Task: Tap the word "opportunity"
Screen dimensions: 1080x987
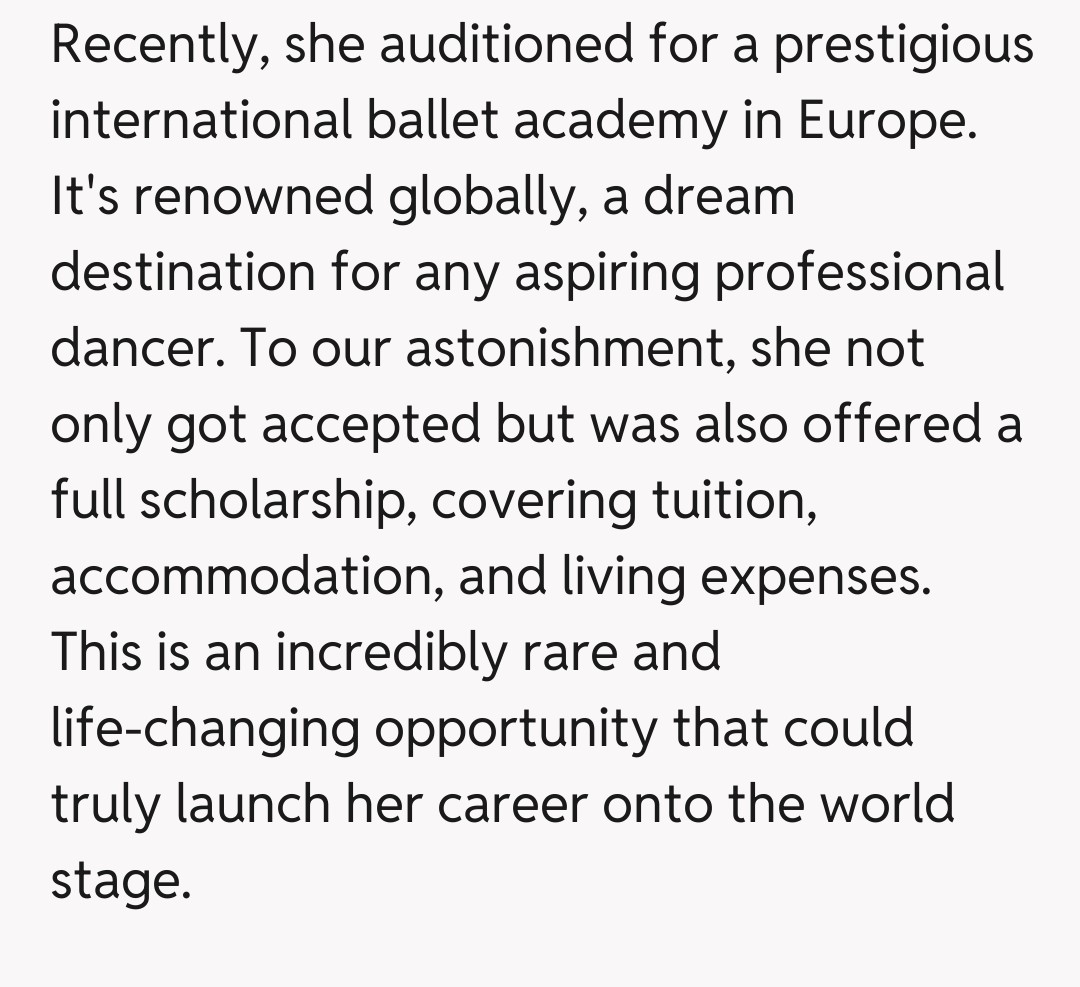Action: coord(516,729)
